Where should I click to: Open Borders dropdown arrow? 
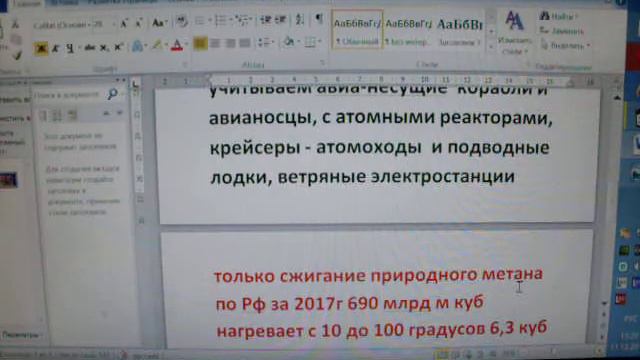[x=319, y=42]
